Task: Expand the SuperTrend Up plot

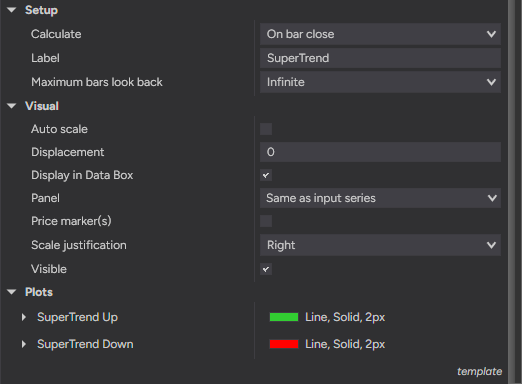Action: [x=24, y=317]
